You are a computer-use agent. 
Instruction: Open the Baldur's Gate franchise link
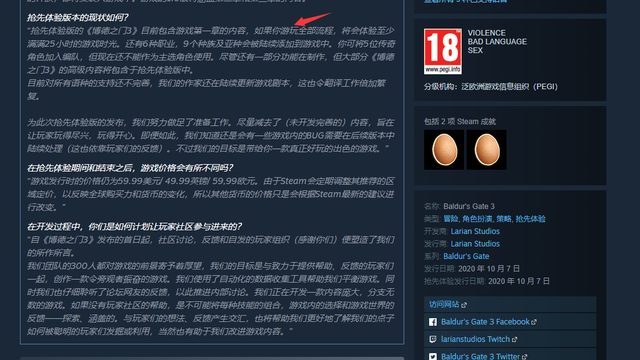(466, 256)
